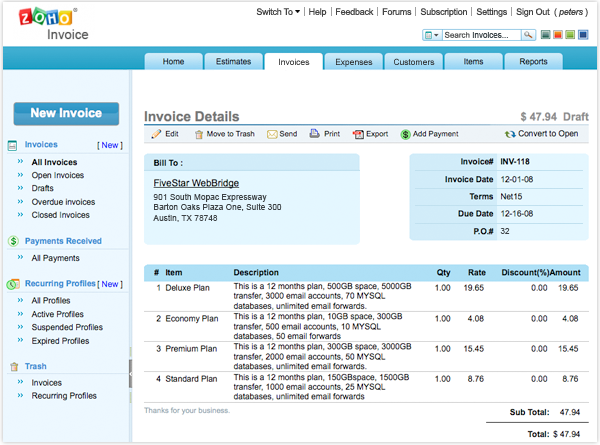
Task: Switch to the Estimates tab
Action: (x=233, y=62)
